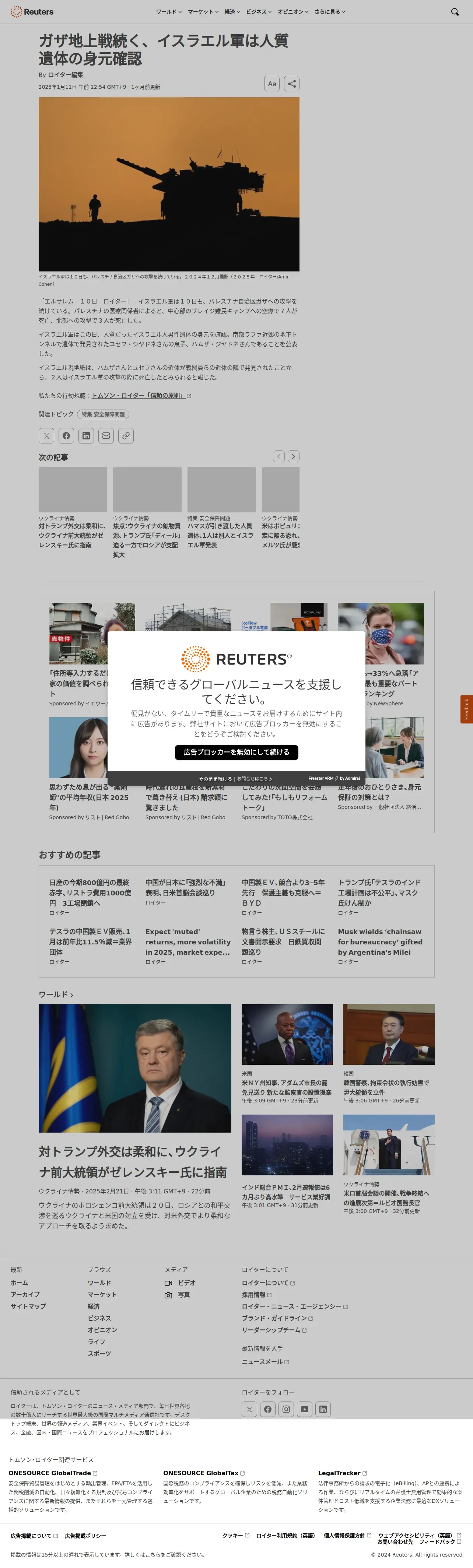Open the 広告掲載ポリシー link

85,1536
